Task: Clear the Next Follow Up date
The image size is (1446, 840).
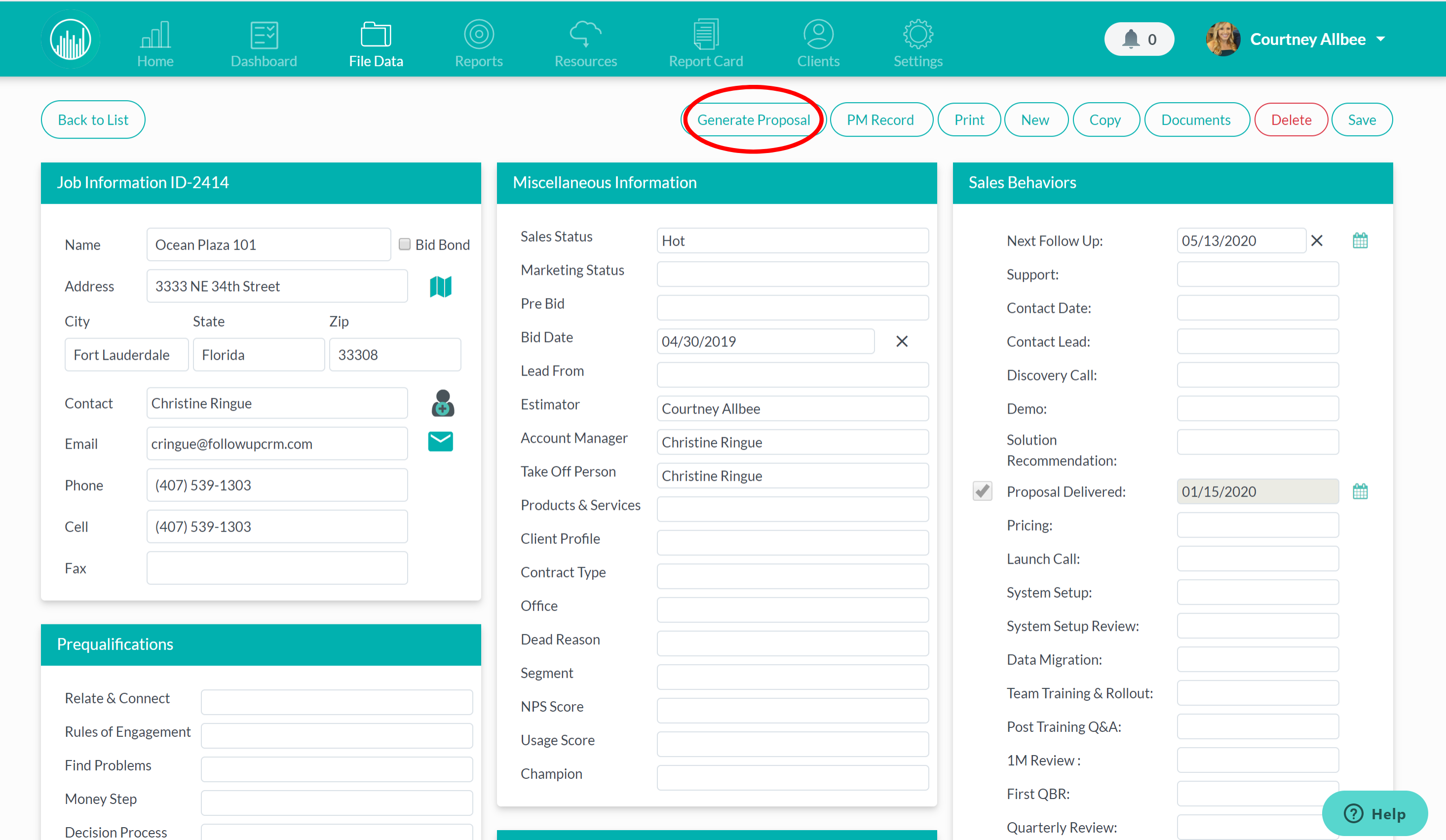Action: pyautogui.click(x=1317, y=240)
